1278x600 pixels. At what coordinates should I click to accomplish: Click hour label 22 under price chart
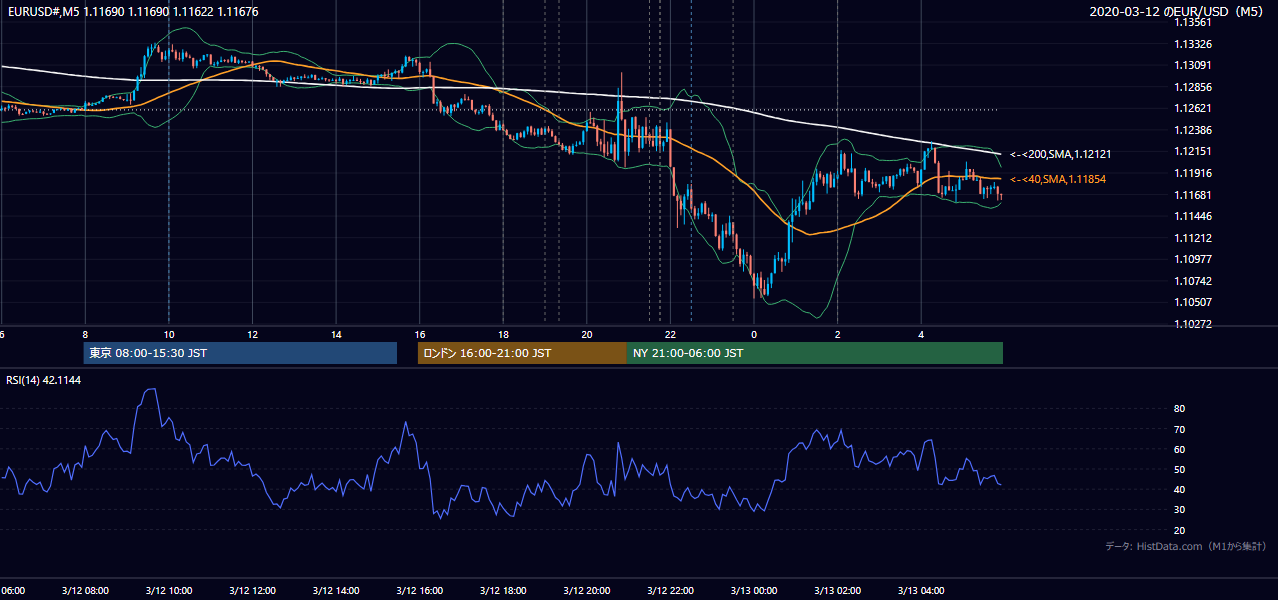(x=670, y=335)
